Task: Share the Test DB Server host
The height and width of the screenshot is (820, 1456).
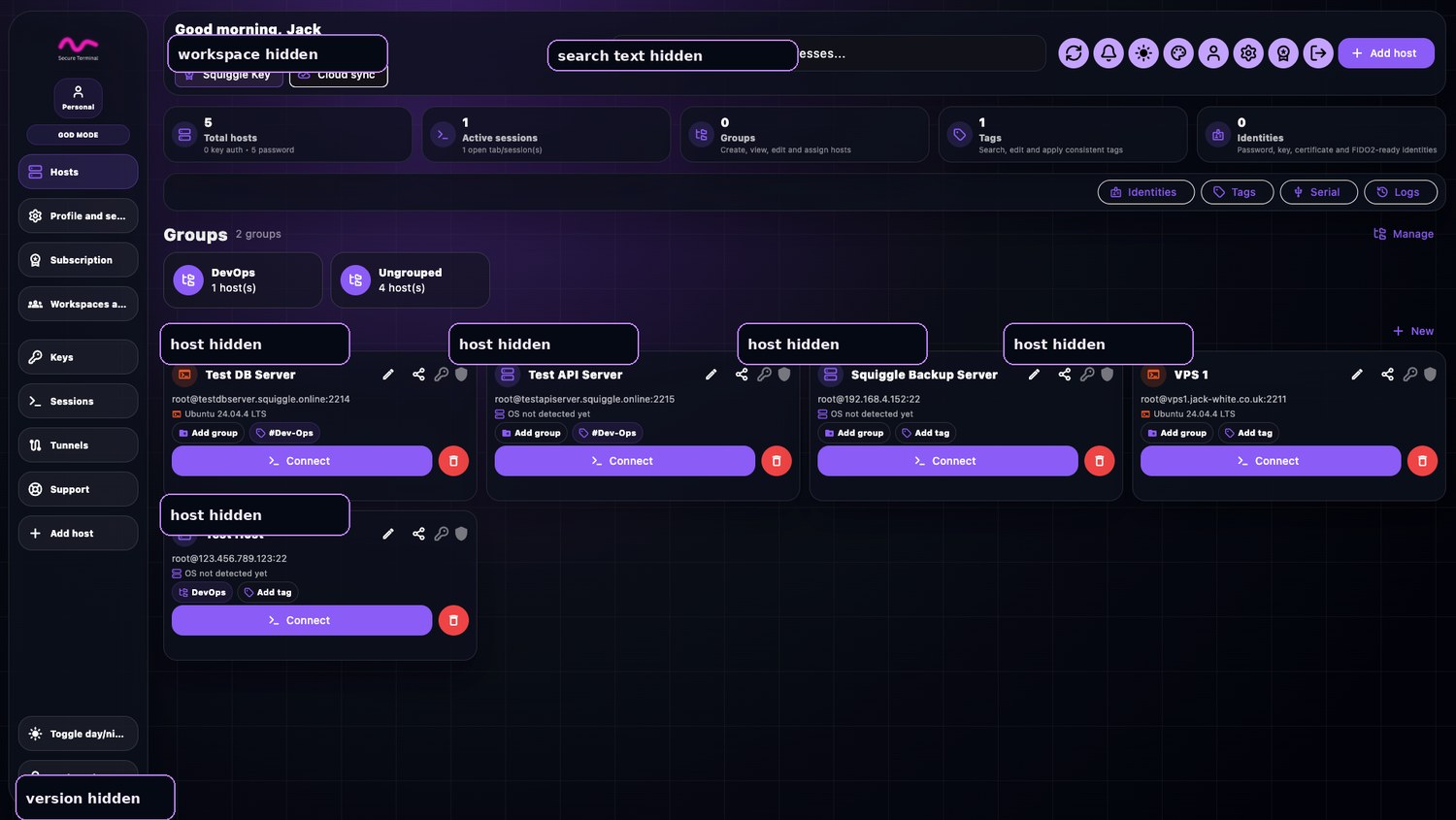Action: pos(418,375)
